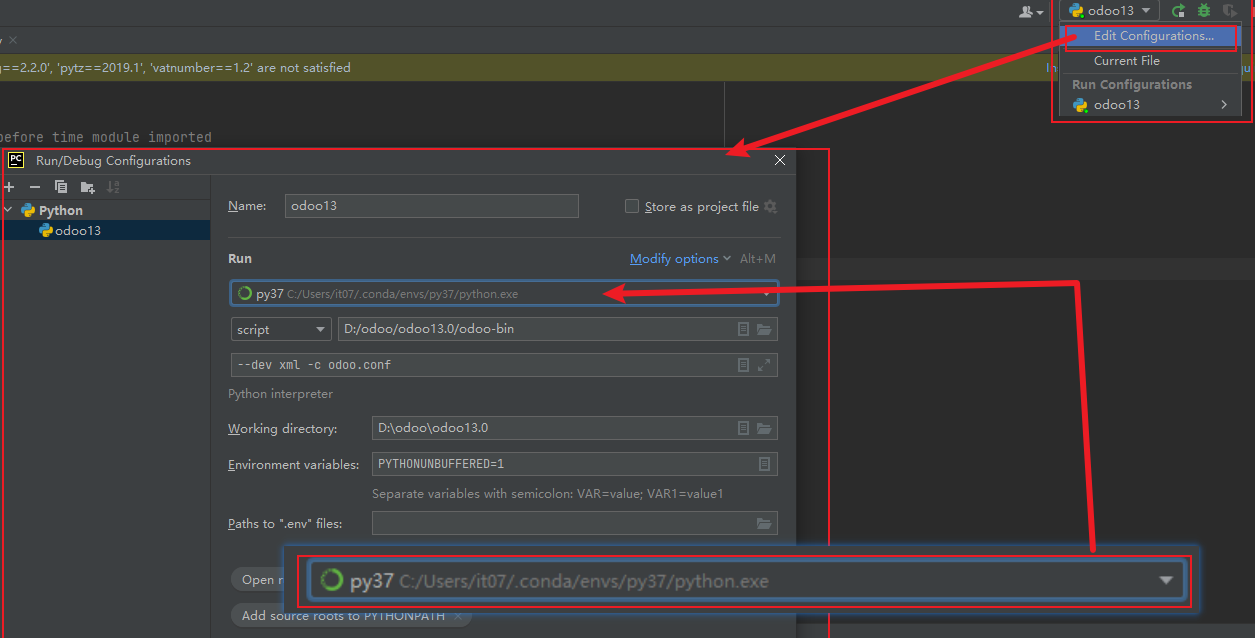Browse for the Working directory folder
1255x638 pixels.
pyautogui.click(x=764, y=428)
